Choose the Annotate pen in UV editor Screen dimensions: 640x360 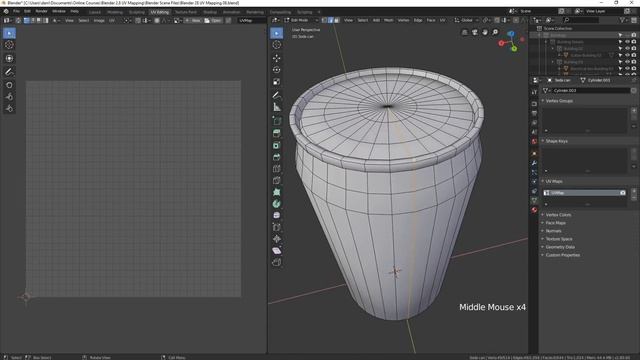pyautogui.click(x=9, y=72)
